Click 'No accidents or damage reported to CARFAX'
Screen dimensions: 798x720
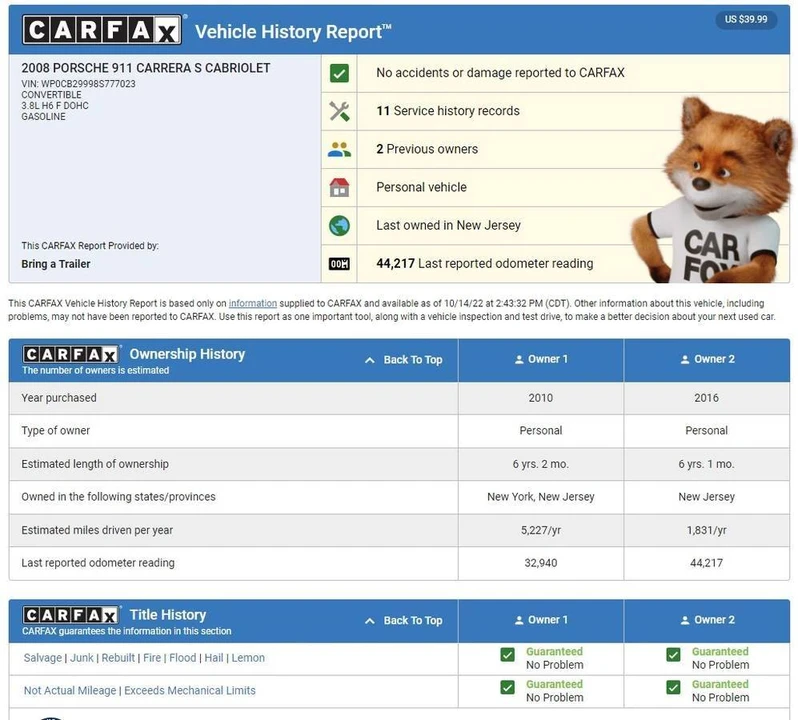coord(500,73)
